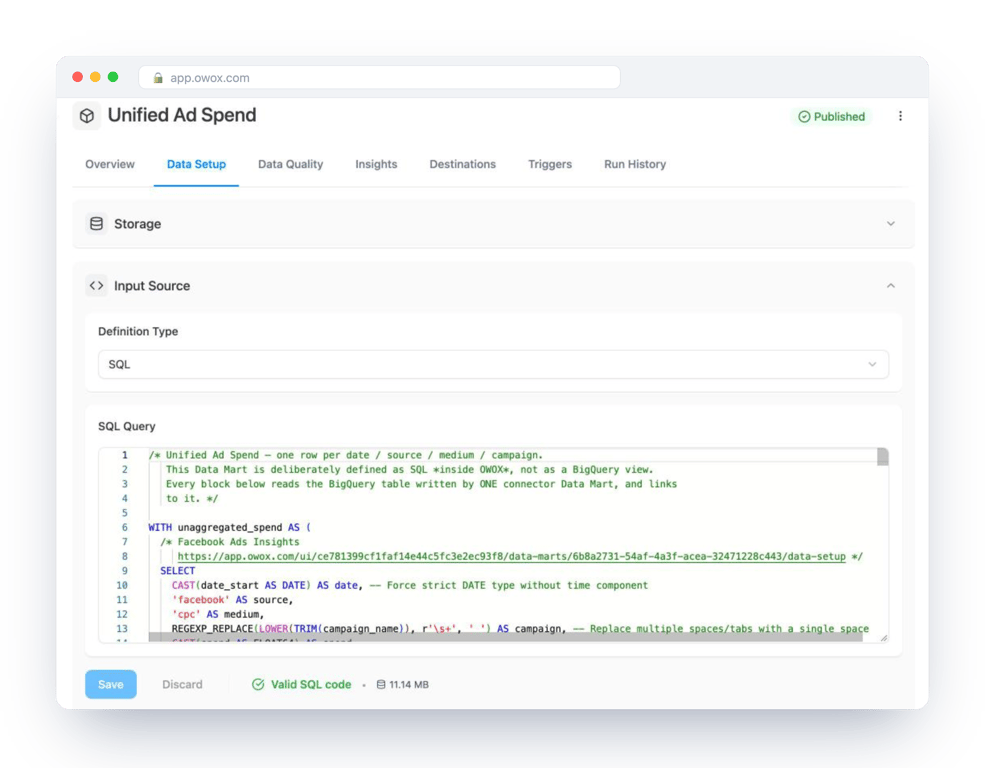Open the Data Quality tab
985x768 pixels.
pos(290,165)
